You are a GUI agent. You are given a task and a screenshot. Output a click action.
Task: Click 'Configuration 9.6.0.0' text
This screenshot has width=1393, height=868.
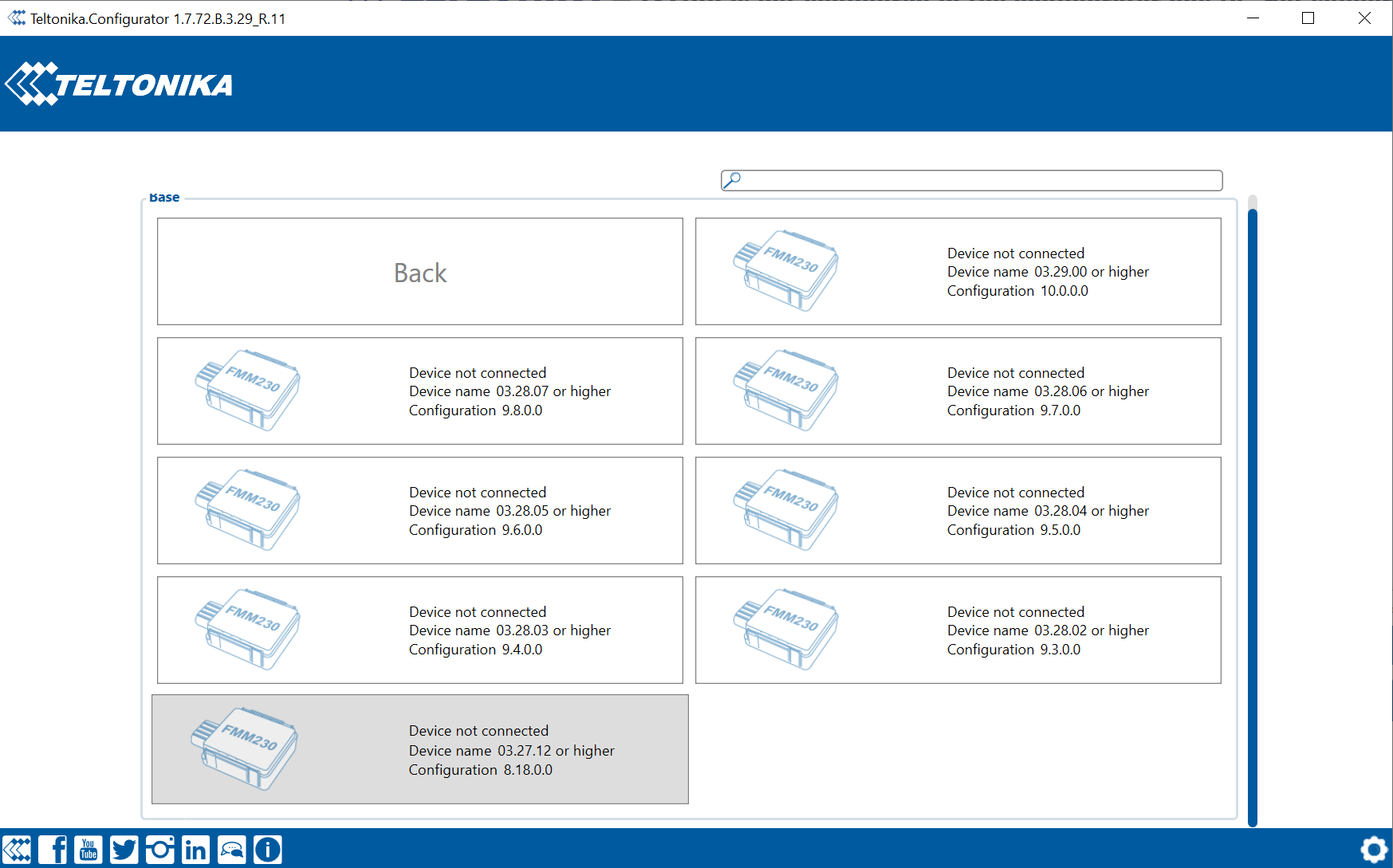[x=476, y=530]
